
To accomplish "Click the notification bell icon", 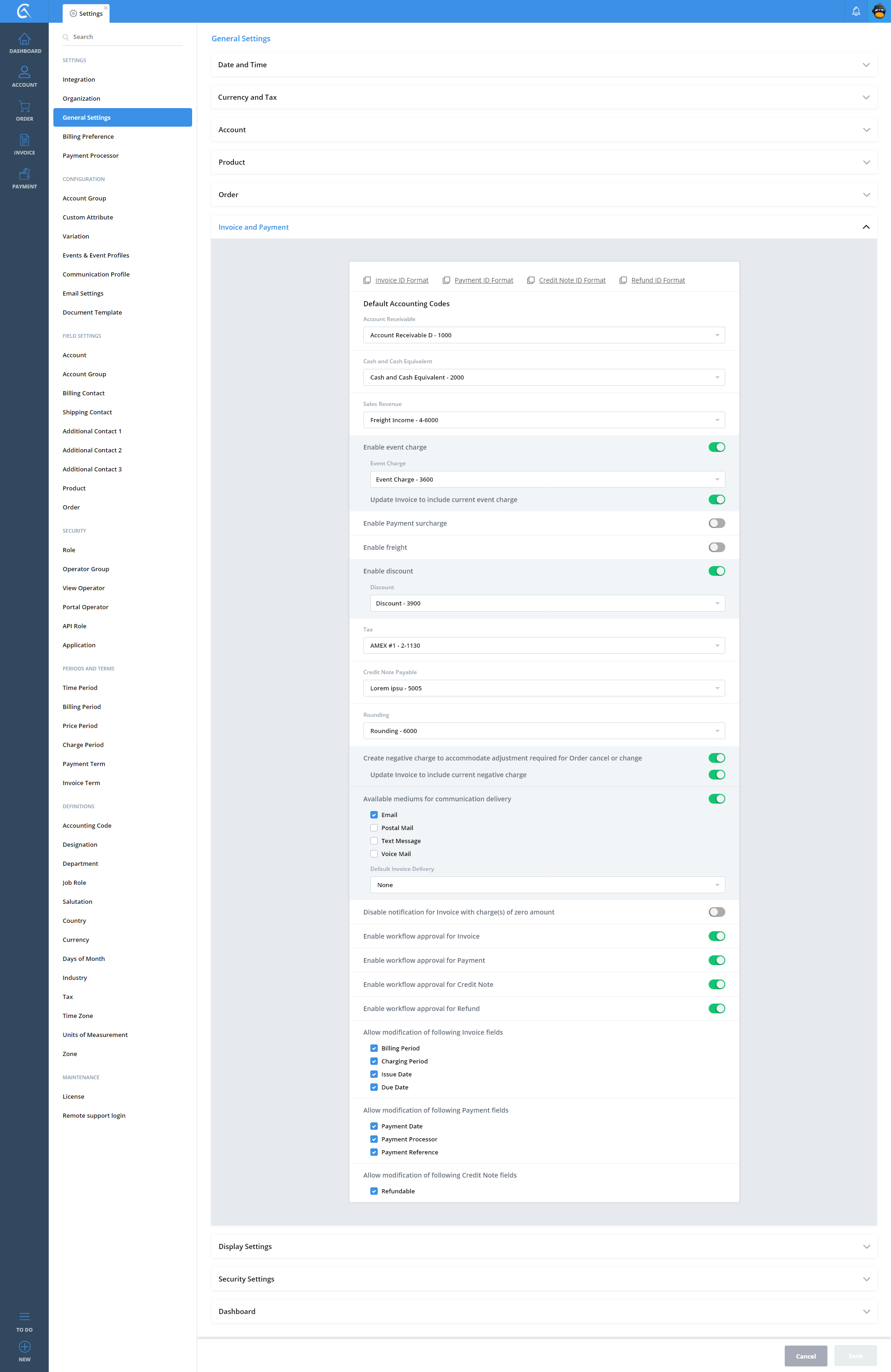I will 856,12.
